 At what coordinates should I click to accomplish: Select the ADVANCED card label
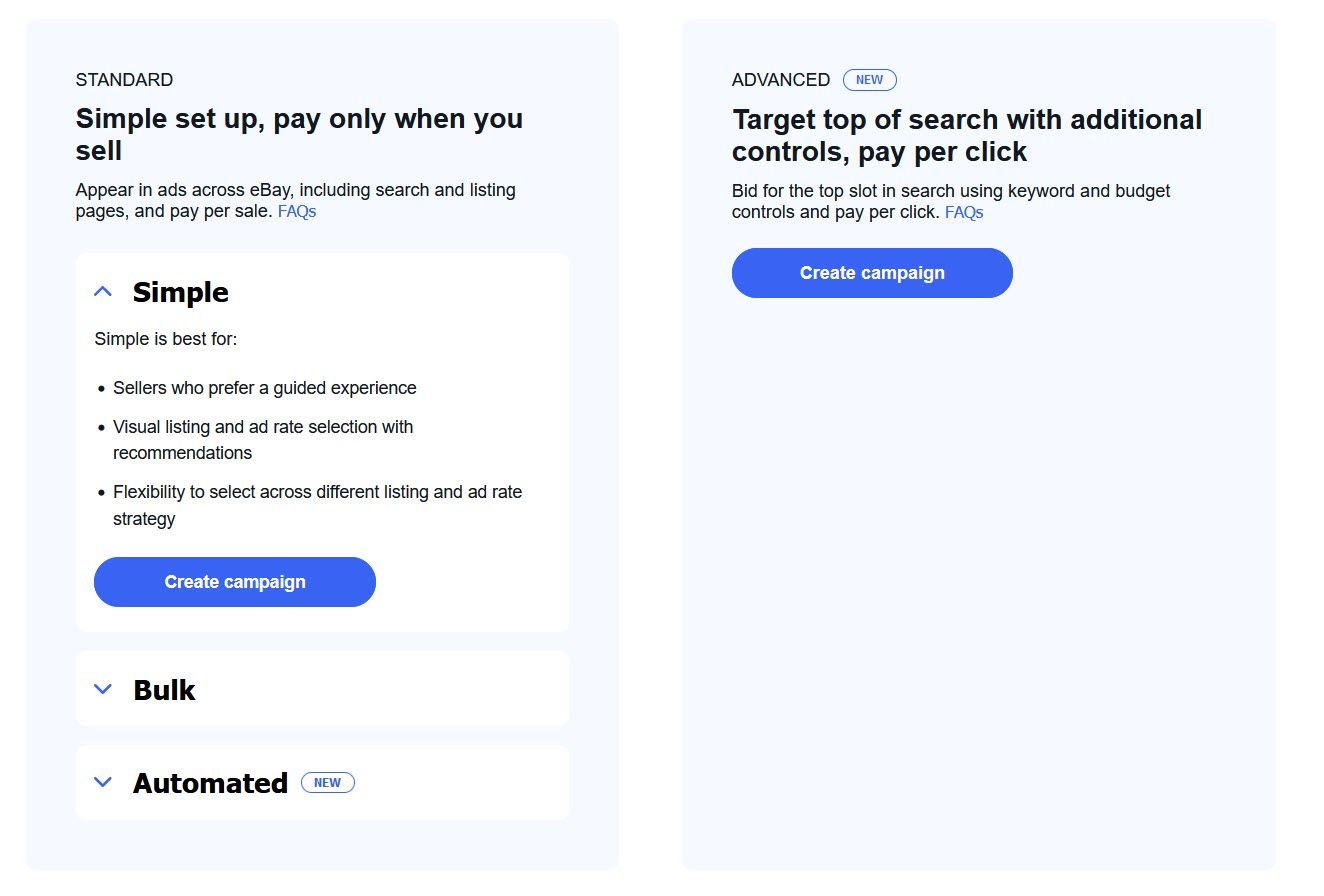[781, 79]
